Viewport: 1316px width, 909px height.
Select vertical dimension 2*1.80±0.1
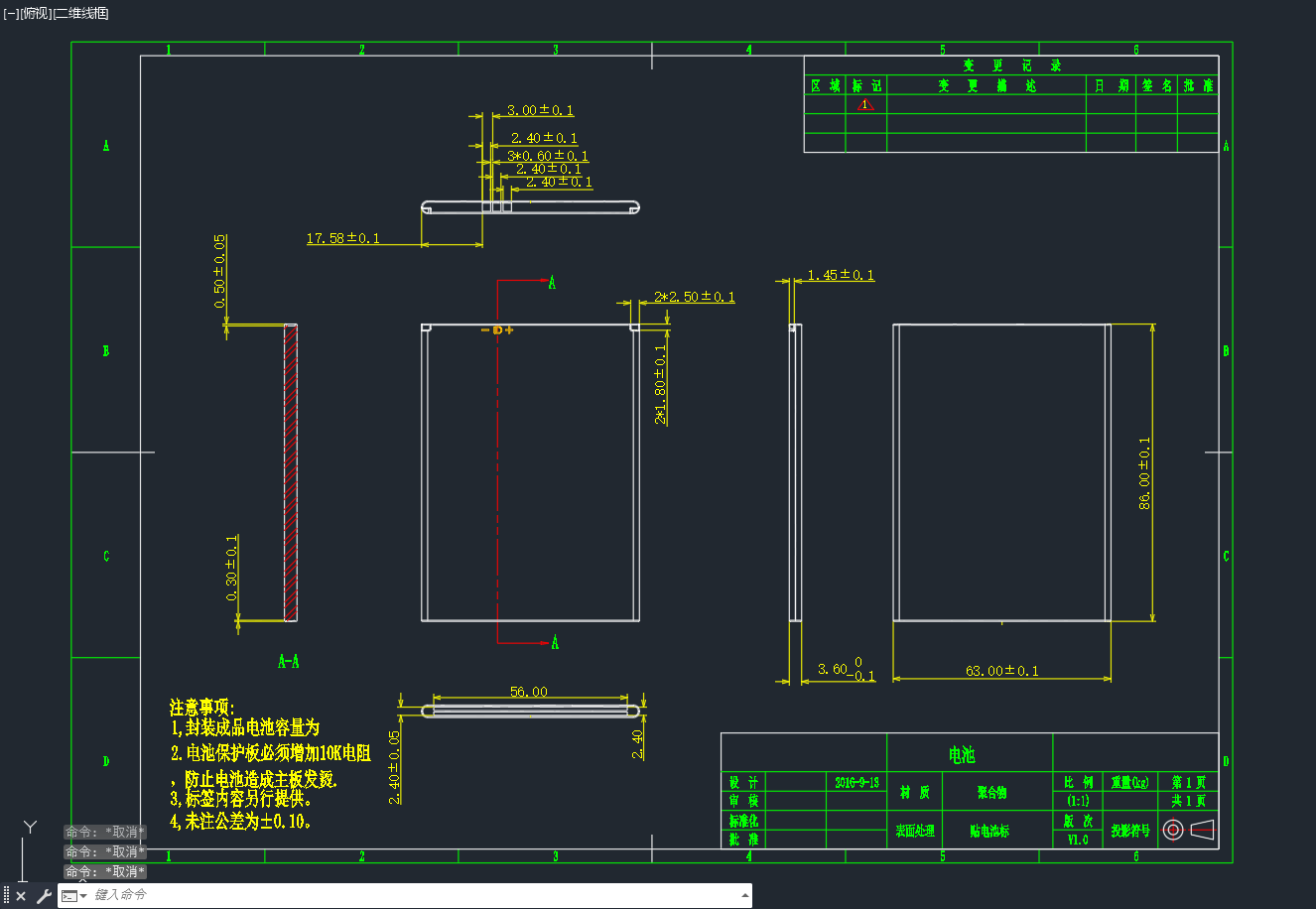660,384
